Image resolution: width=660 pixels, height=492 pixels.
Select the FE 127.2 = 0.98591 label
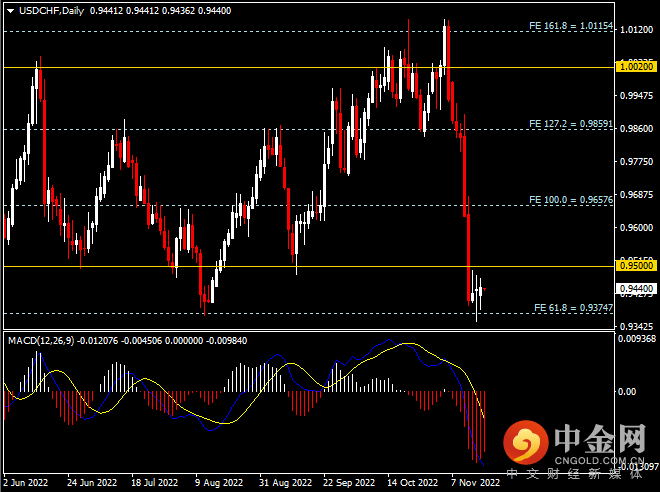[x=571, y=124]
